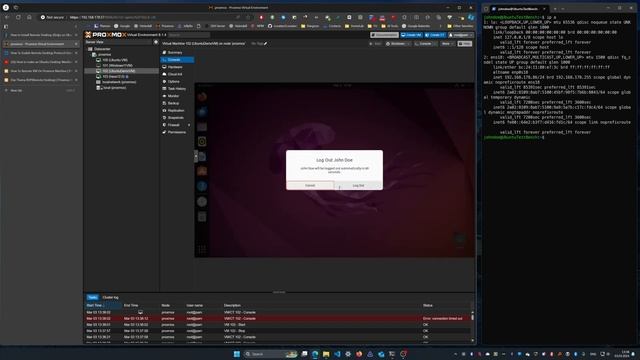Open the Monitor panel

click(177, 96)
